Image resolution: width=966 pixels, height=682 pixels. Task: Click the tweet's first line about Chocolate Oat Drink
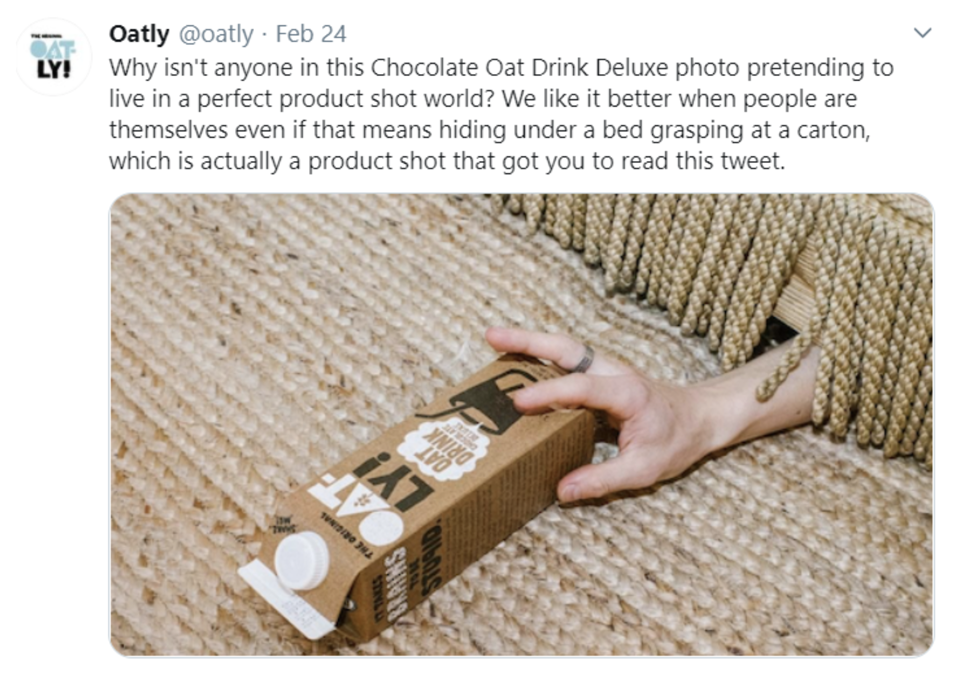[x=501, y=67]
